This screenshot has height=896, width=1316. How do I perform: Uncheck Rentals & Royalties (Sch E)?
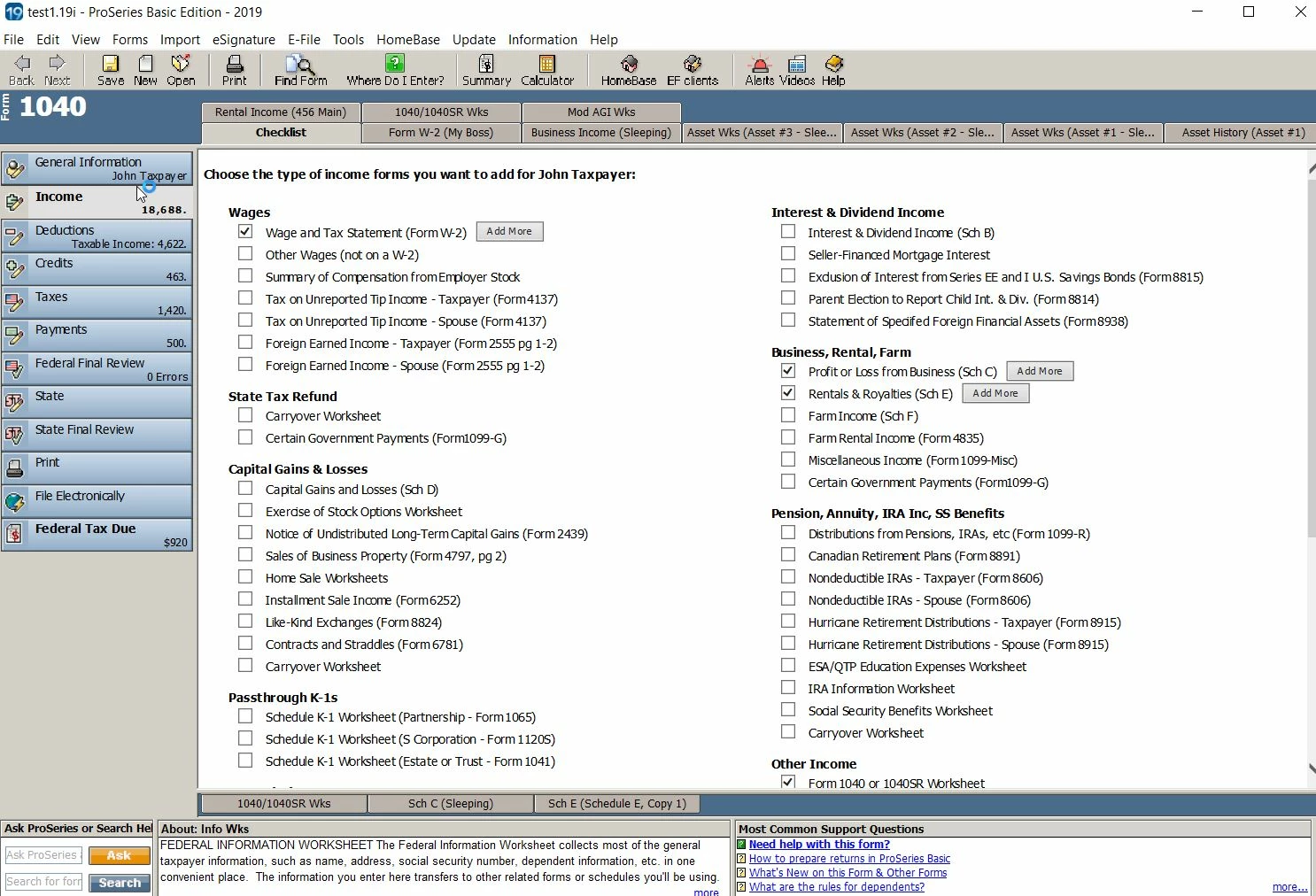pyautogui.click(x=788, y=392)
